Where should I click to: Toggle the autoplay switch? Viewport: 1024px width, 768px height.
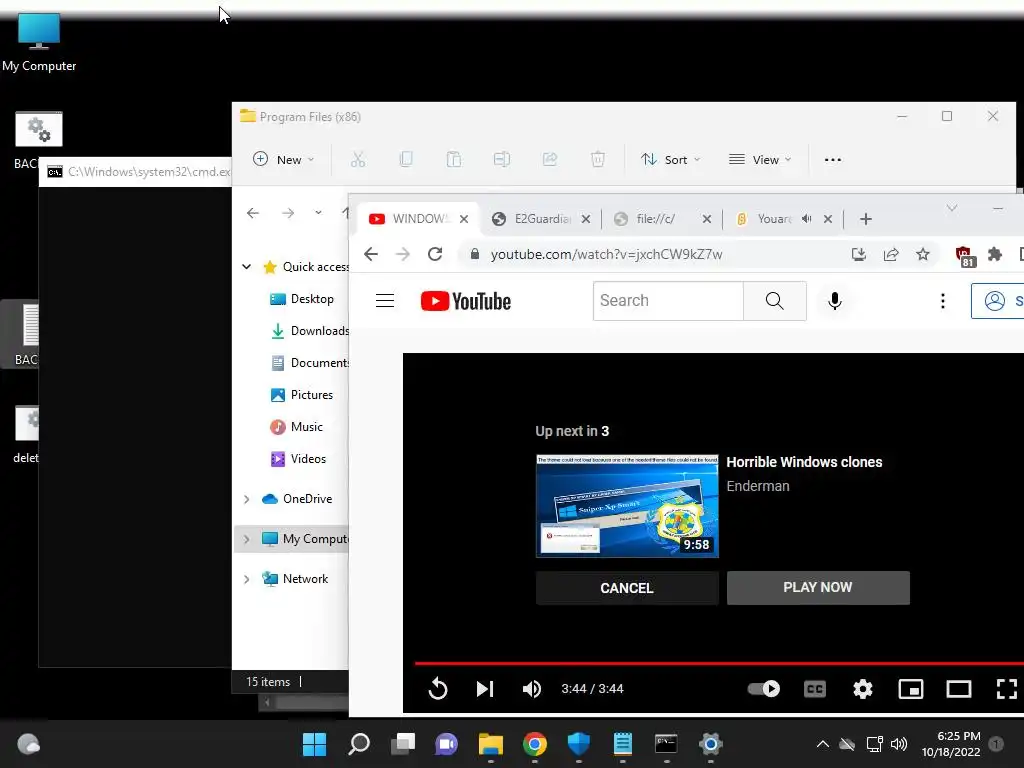(763, 688)
